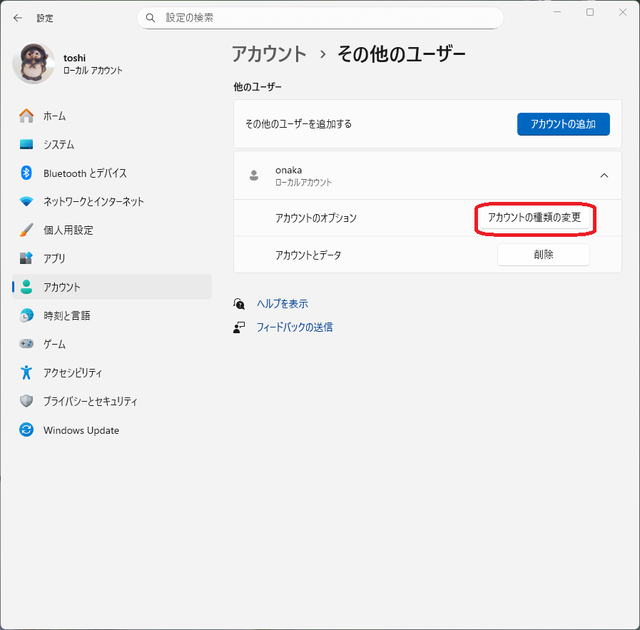
Task: Click the アカウントの追加 button
Action: (x=563, y=124)
